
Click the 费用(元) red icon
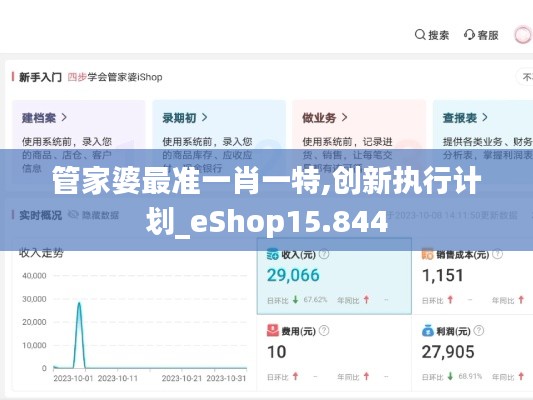pyautogui.click(x=273, y=330)
